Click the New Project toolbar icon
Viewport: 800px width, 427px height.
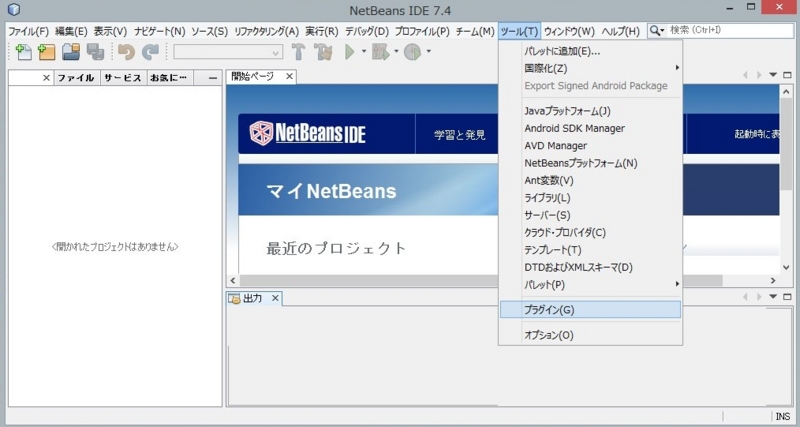(46, 52)
